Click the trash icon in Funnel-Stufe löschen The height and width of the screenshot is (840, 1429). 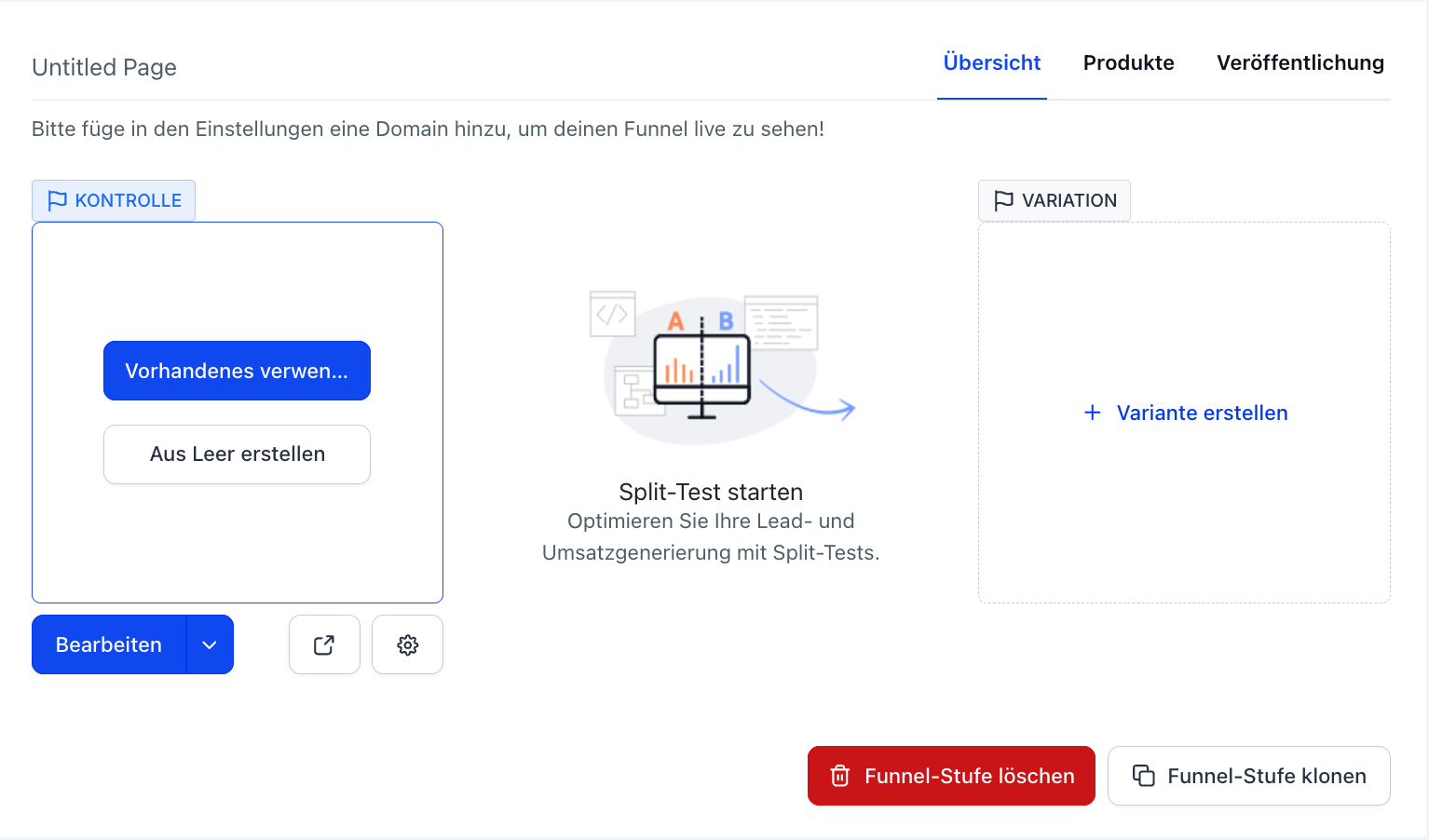click(839, 775)
